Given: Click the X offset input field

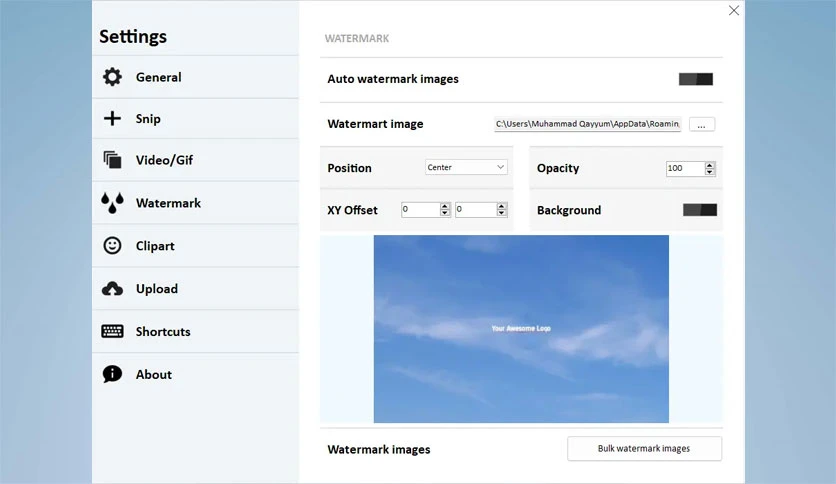Looking at the screenshot, I should (421, 209).
